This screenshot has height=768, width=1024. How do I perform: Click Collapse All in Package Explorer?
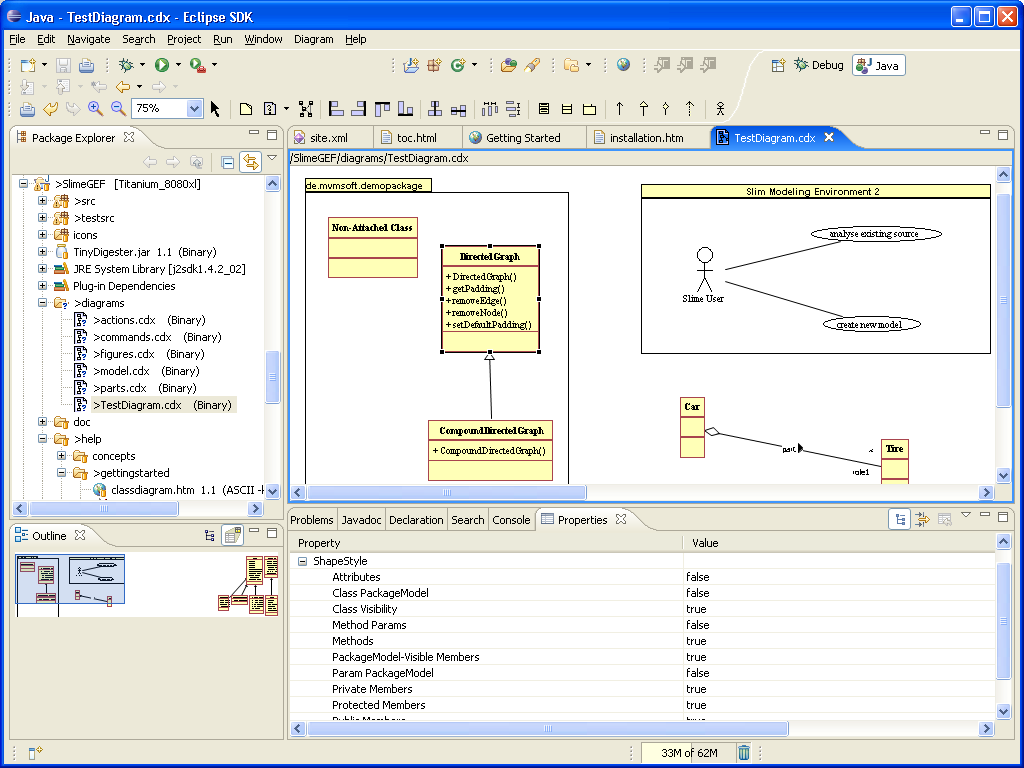click(x=227, y=162)
